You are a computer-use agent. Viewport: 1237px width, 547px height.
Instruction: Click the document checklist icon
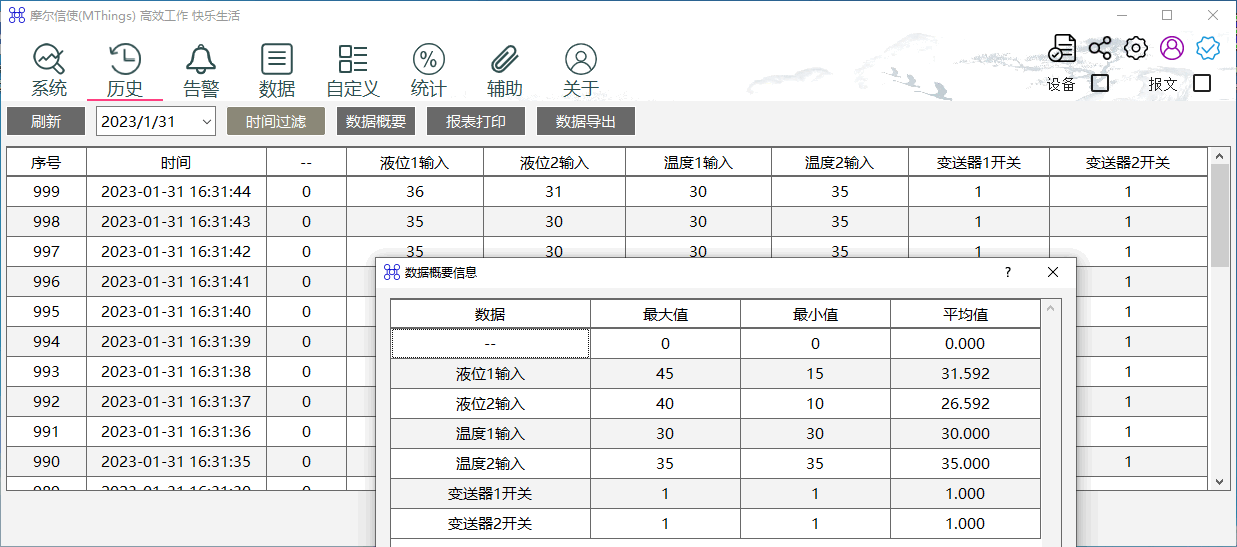[x=1062, y=48]
